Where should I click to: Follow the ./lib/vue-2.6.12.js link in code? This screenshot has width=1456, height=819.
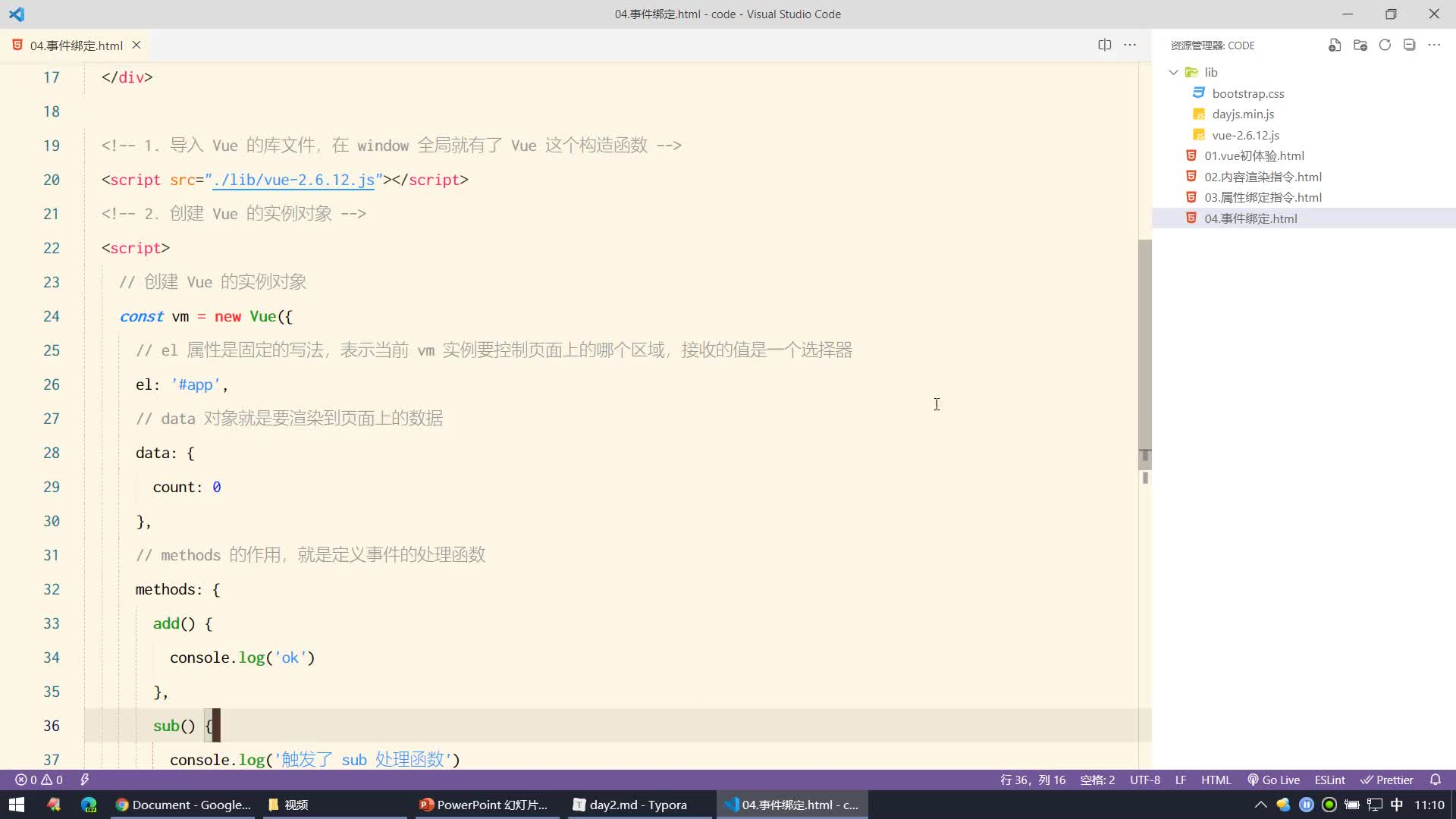(x=293, y=180)
